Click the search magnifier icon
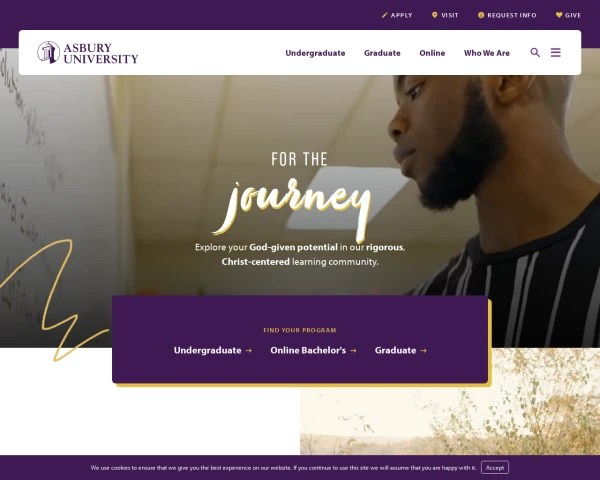The width and height of the screenshot is (600, 480). 535,52
